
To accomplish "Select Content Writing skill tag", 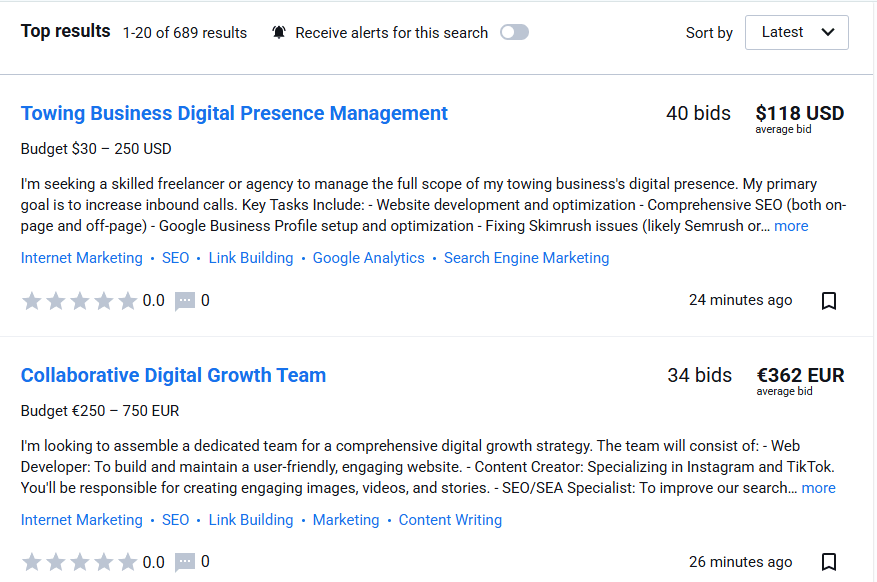I will click(450, 520).
